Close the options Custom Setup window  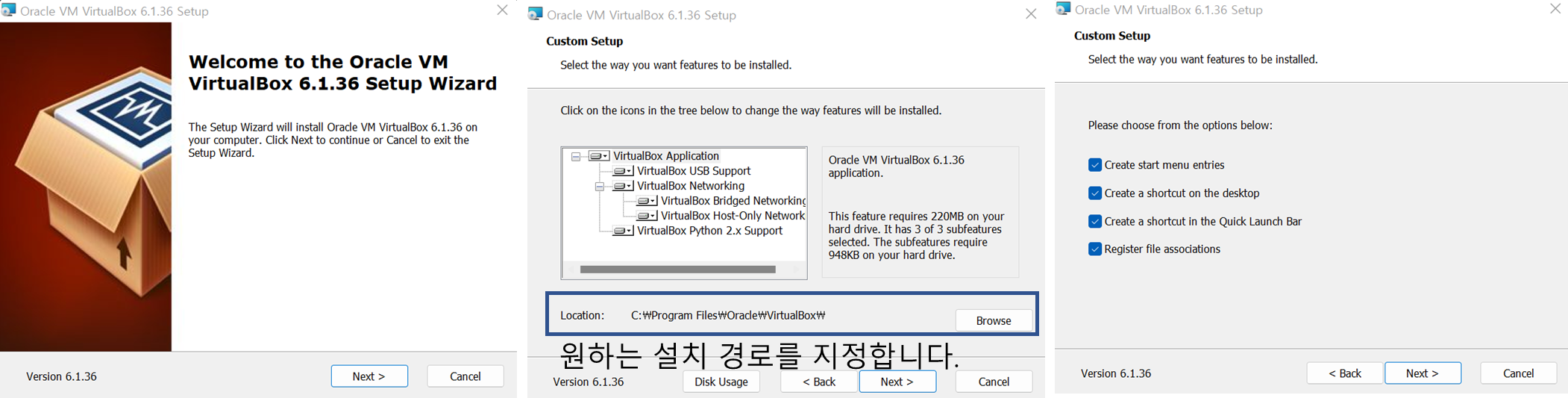click(1555, 9)
